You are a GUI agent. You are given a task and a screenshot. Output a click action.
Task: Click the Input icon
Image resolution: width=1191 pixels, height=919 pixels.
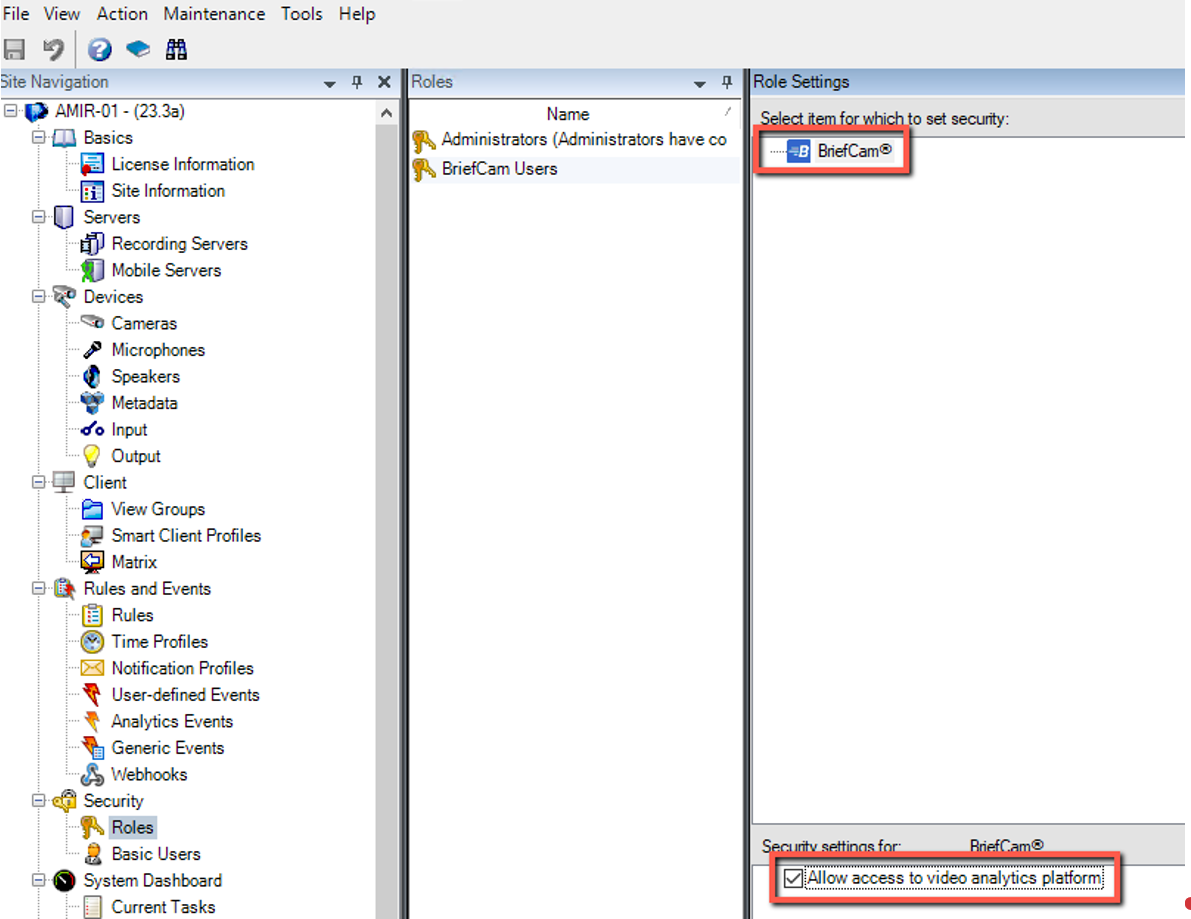pyautogui.click(x=92, y=429)
